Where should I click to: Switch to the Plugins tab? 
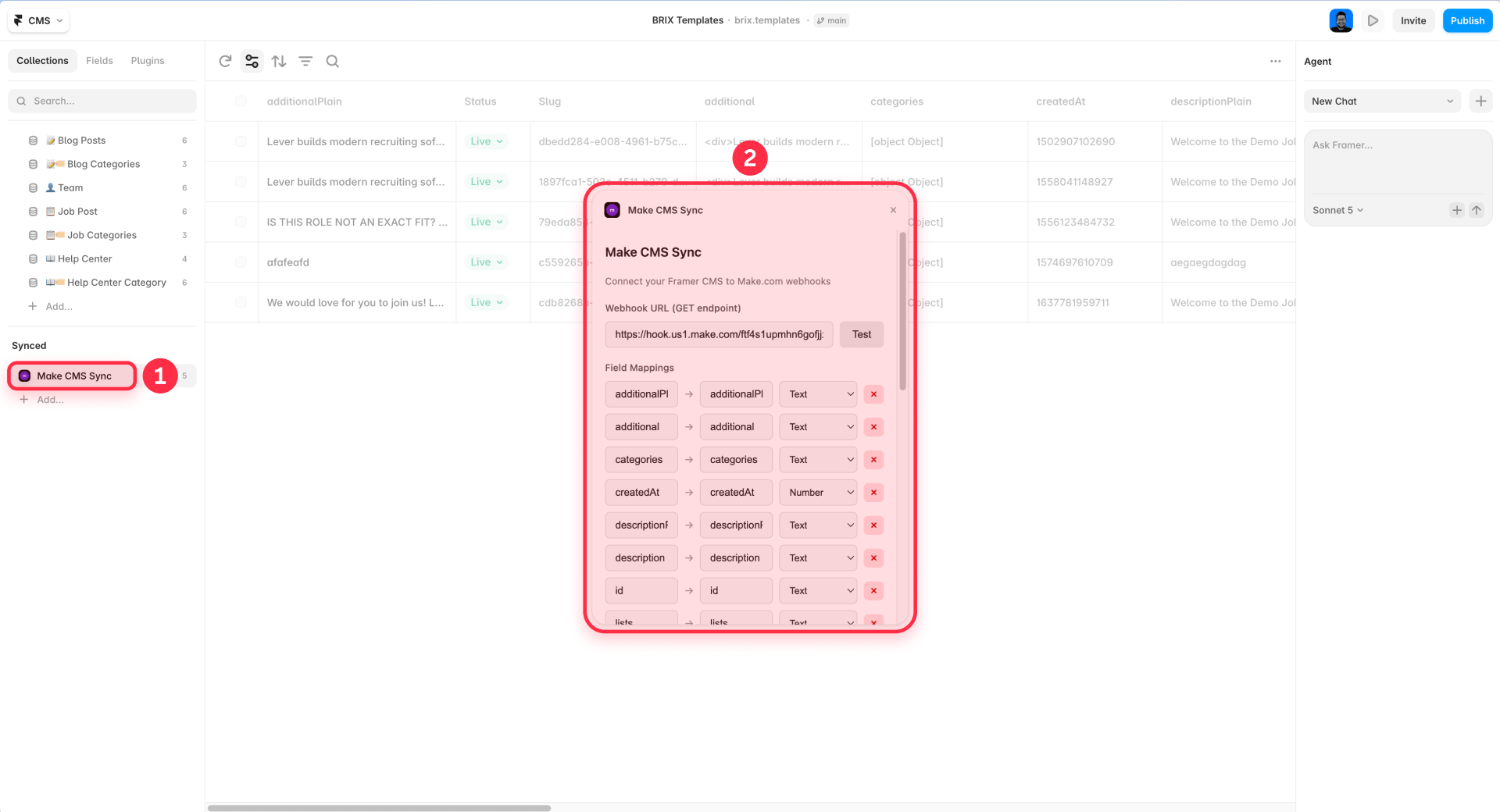(x=148, y=61)
